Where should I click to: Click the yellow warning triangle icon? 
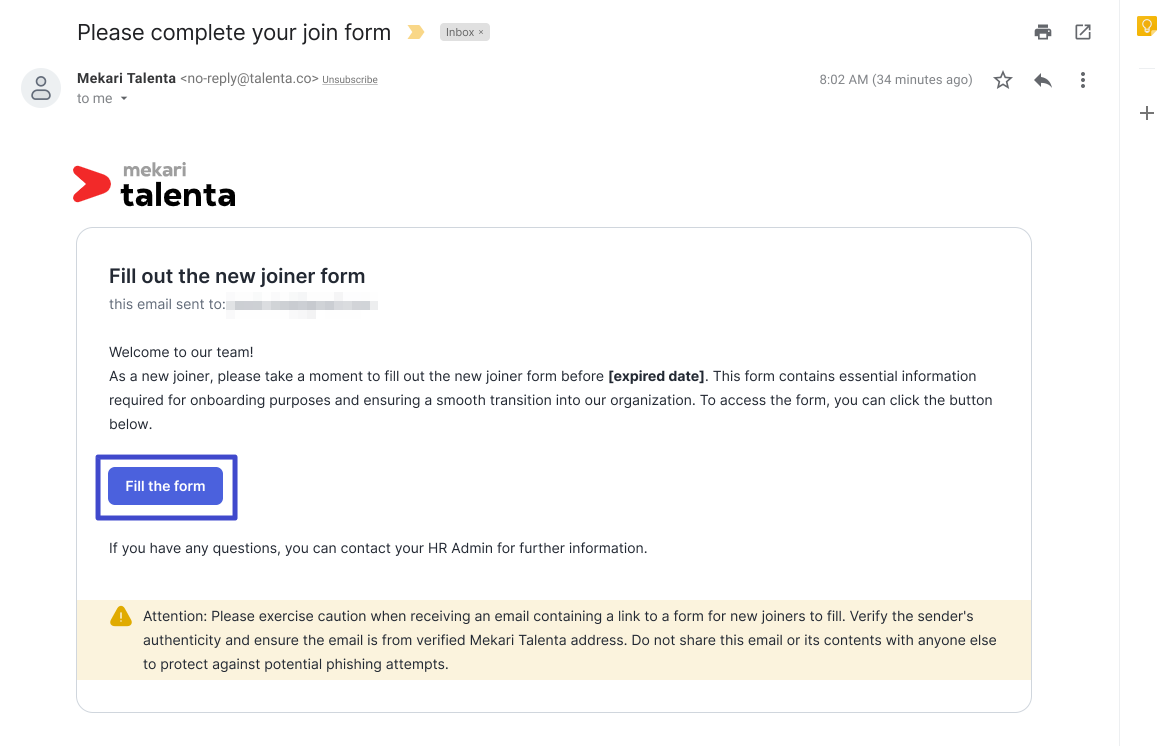coord(121,616)
